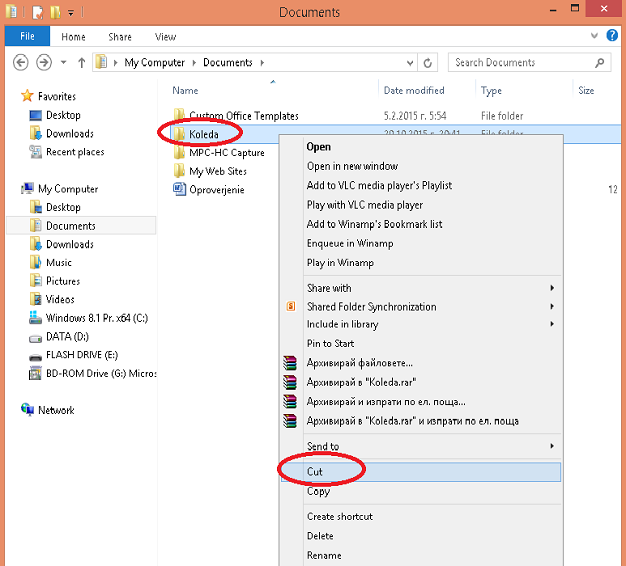
Task: Open Windows 8.1 Pr. x64 (C:) drive
Action: [x=95, y=318]
